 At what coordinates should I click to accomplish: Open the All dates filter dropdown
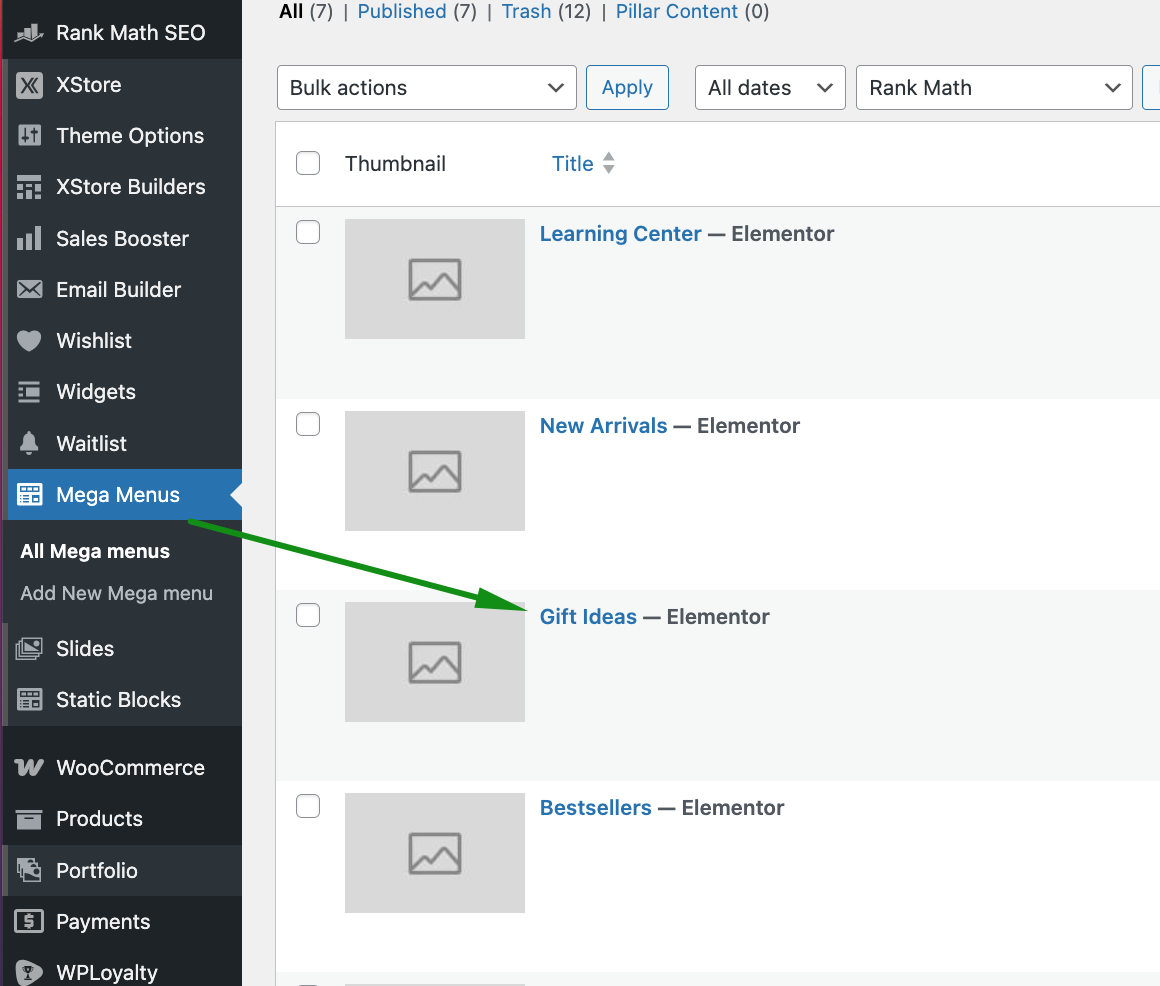770,88
